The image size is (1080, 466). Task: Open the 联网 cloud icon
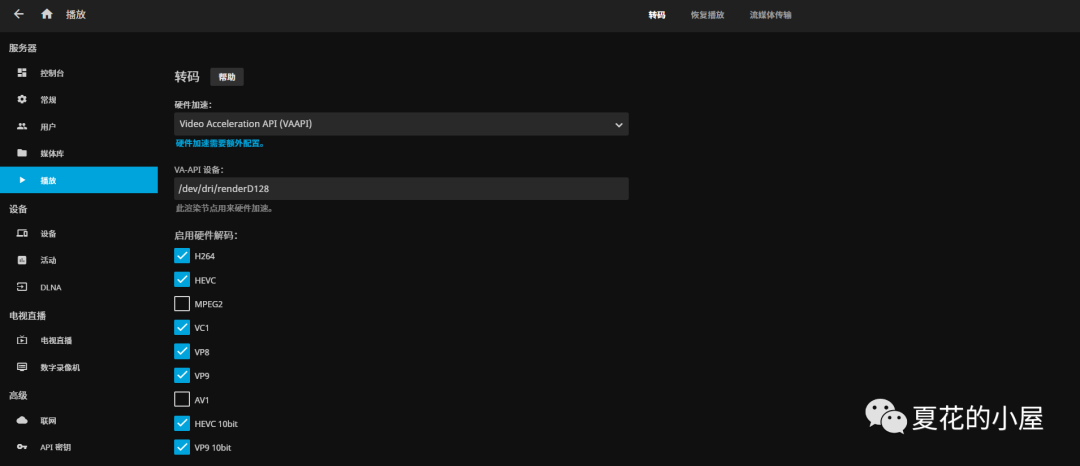click(x=22, y=420)
